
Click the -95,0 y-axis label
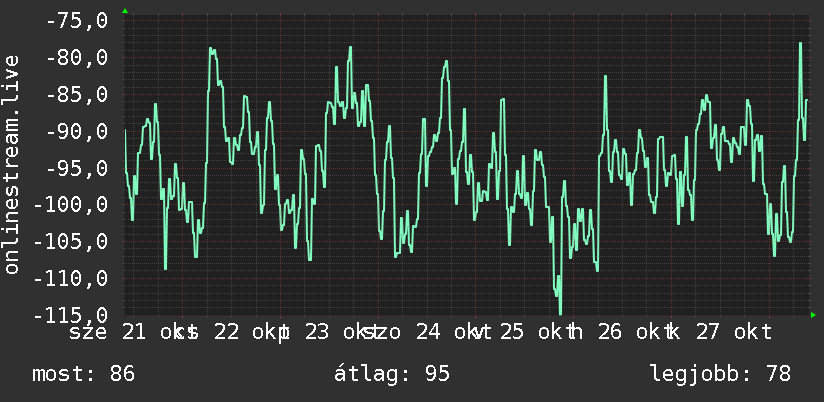tap(76, 168)
